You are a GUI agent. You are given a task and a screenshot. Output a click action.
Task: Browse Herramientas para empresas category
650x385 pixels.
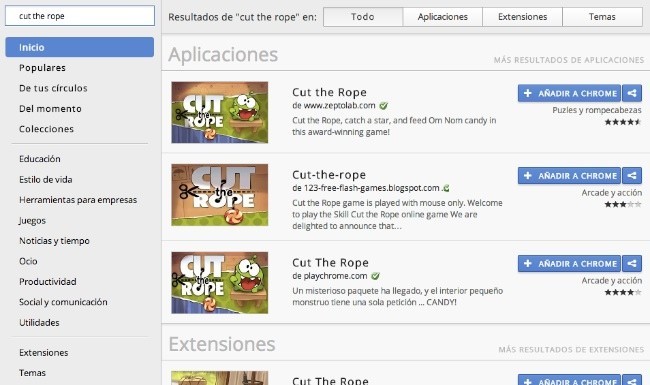point(78,200)
